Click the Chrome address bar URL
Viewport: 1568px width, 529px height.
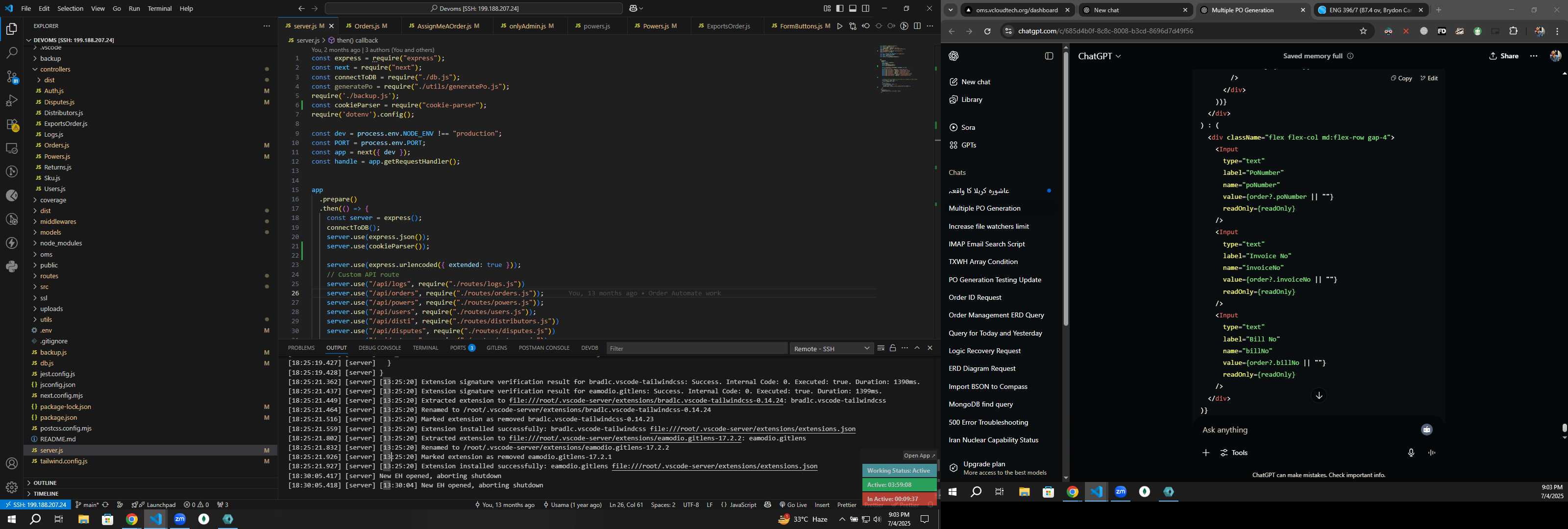1105,31
